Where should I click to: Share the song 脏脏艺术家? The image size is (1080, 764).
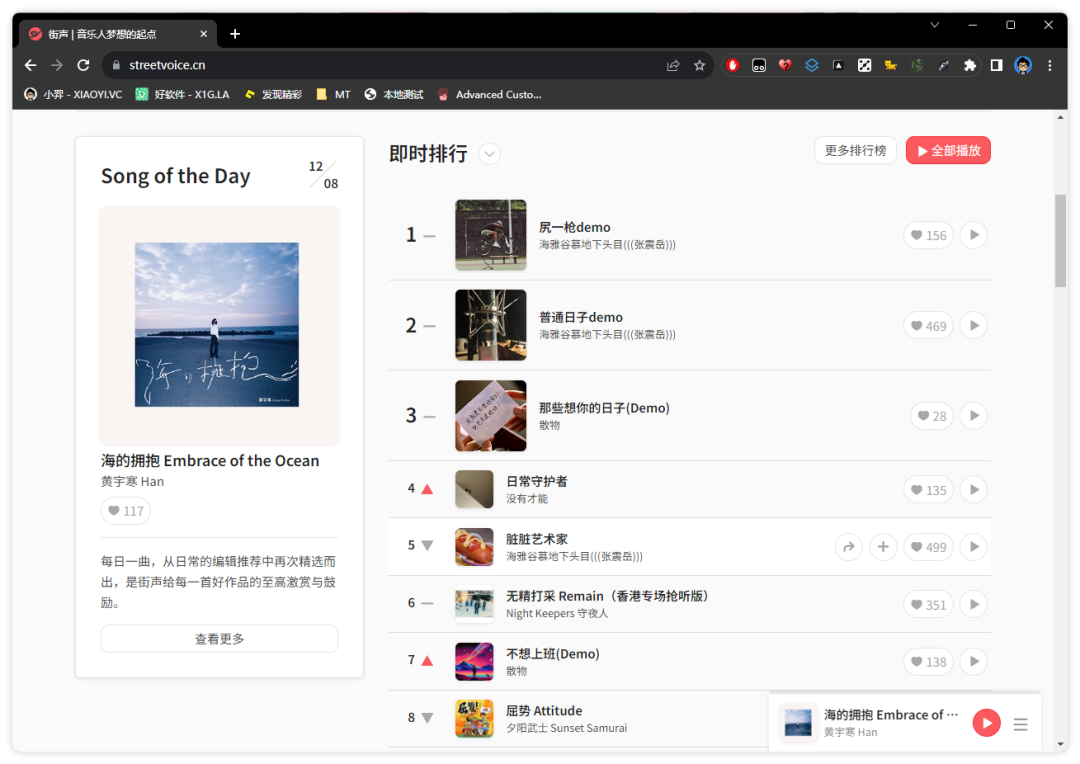click(849, 547)
